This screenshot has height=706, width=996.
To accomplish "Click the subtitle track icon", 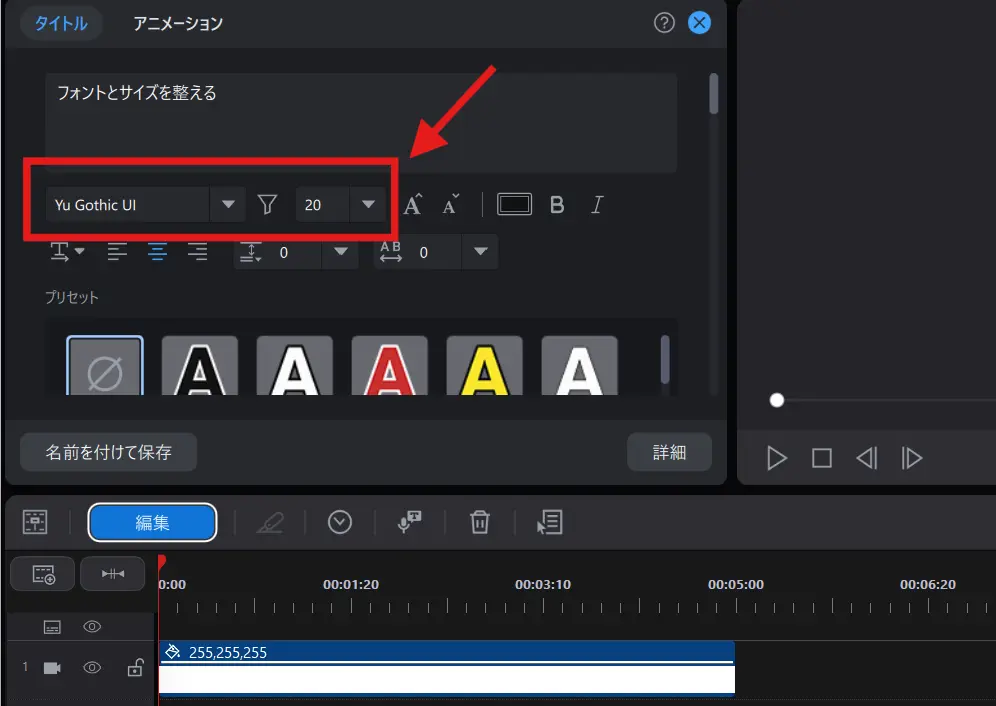I will tap(52, 627).
